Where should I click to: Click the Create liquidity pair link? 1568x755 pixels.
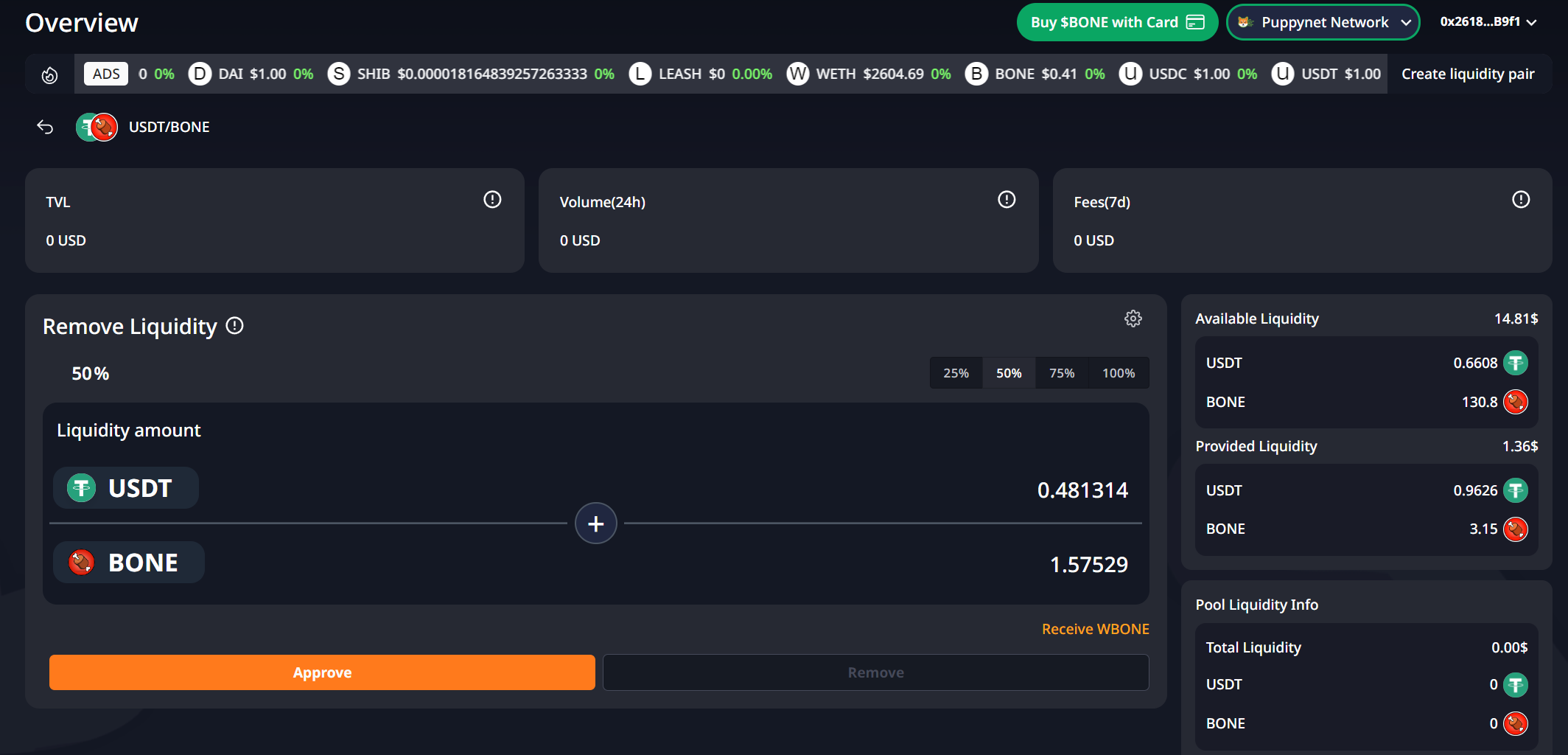coord(1467,74)
